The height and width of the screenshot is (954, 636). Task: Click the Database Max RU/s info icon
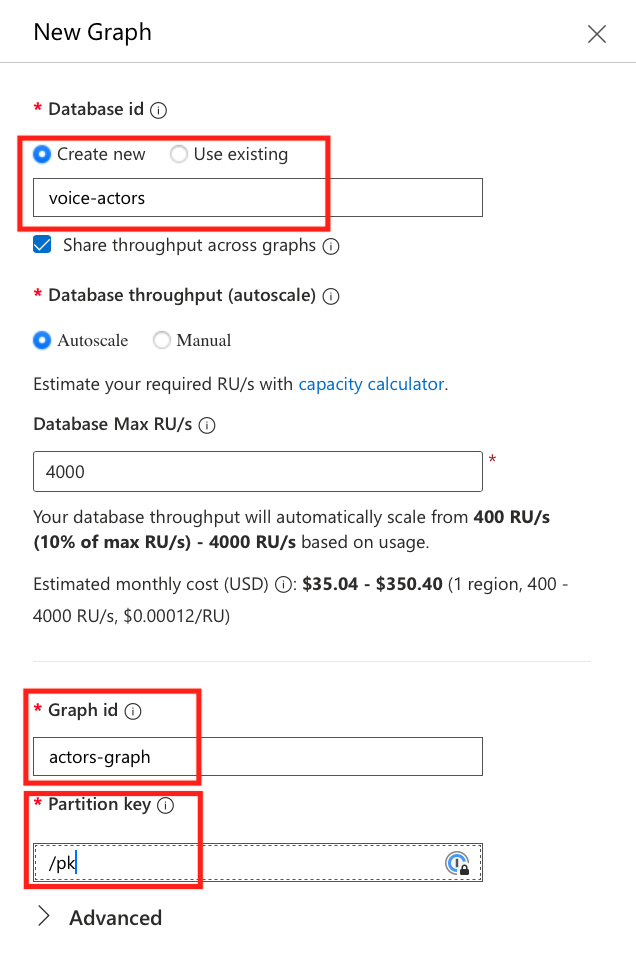(208, 425)
